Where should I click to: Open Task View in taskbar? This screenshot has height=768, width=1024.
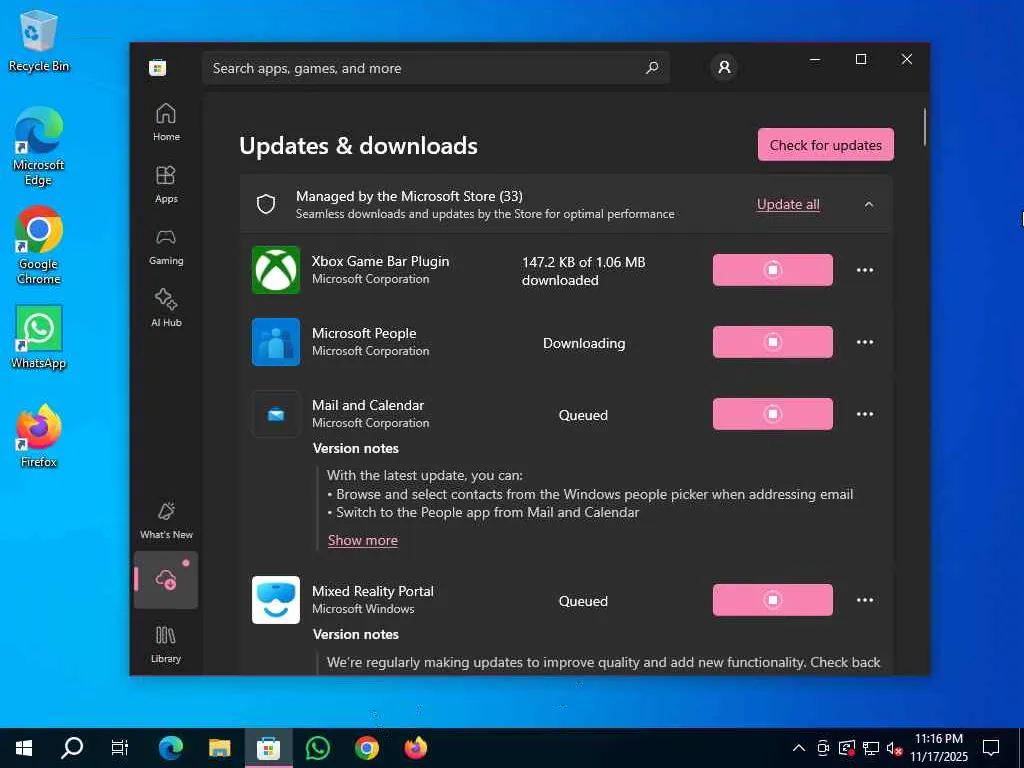[x=120, y=748]
